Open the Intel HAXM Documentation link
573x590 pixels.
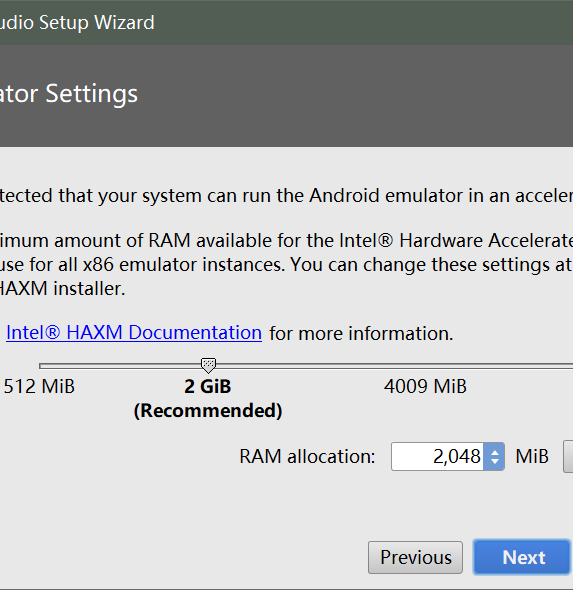click(134, 333)
